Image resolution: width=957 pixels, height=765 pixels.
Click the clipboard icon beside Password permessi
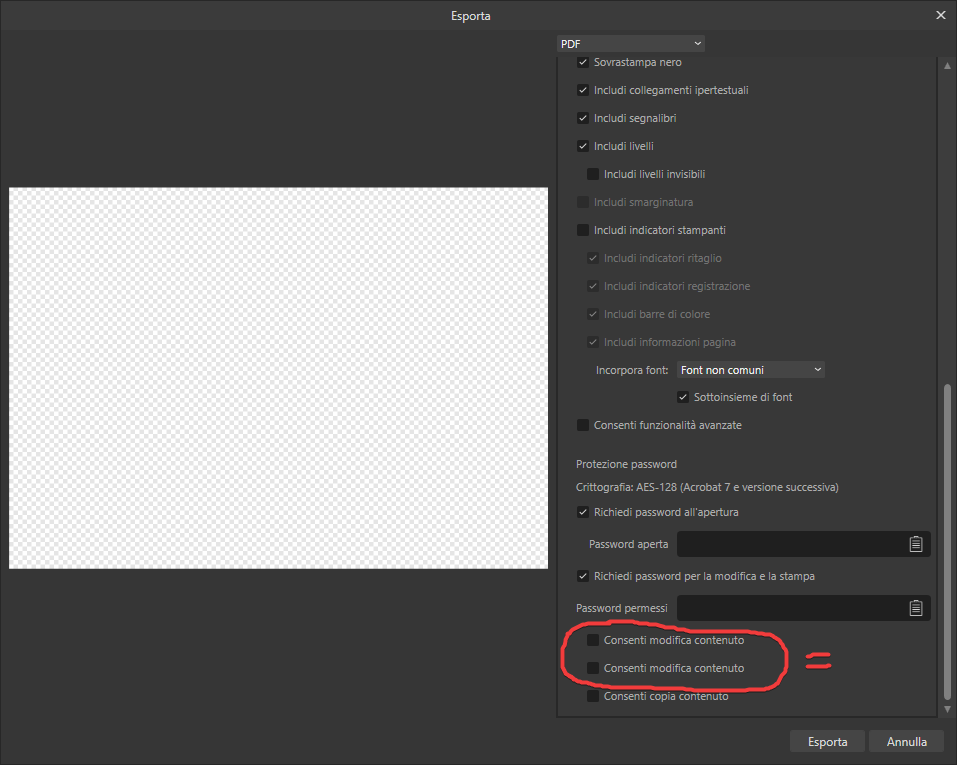point(915,608)
